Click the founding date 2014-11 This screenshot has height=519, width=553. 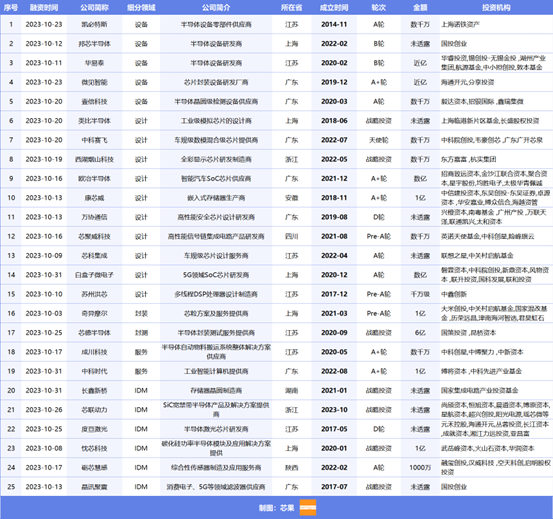(334, 24)
